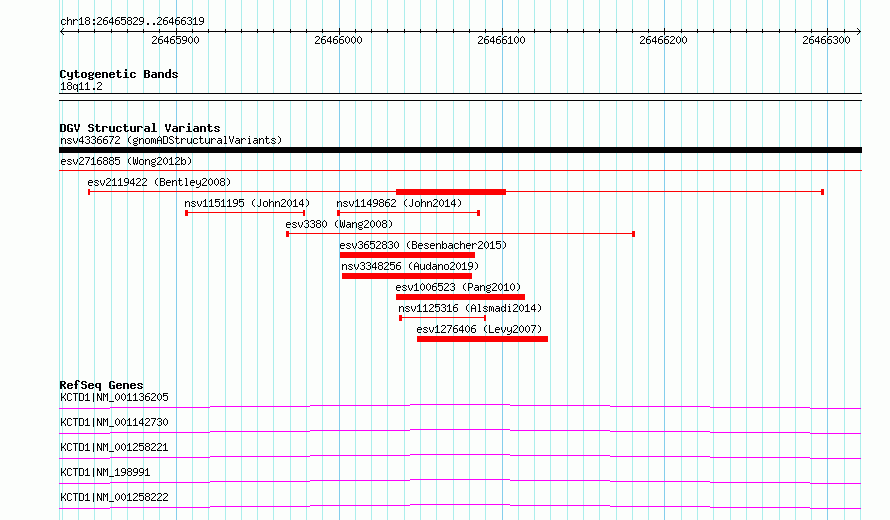This screenshot has height=520, width=890.
Task: Click the chr18:26465829..26466319 coordinate label
Action: tap(132, 22)
